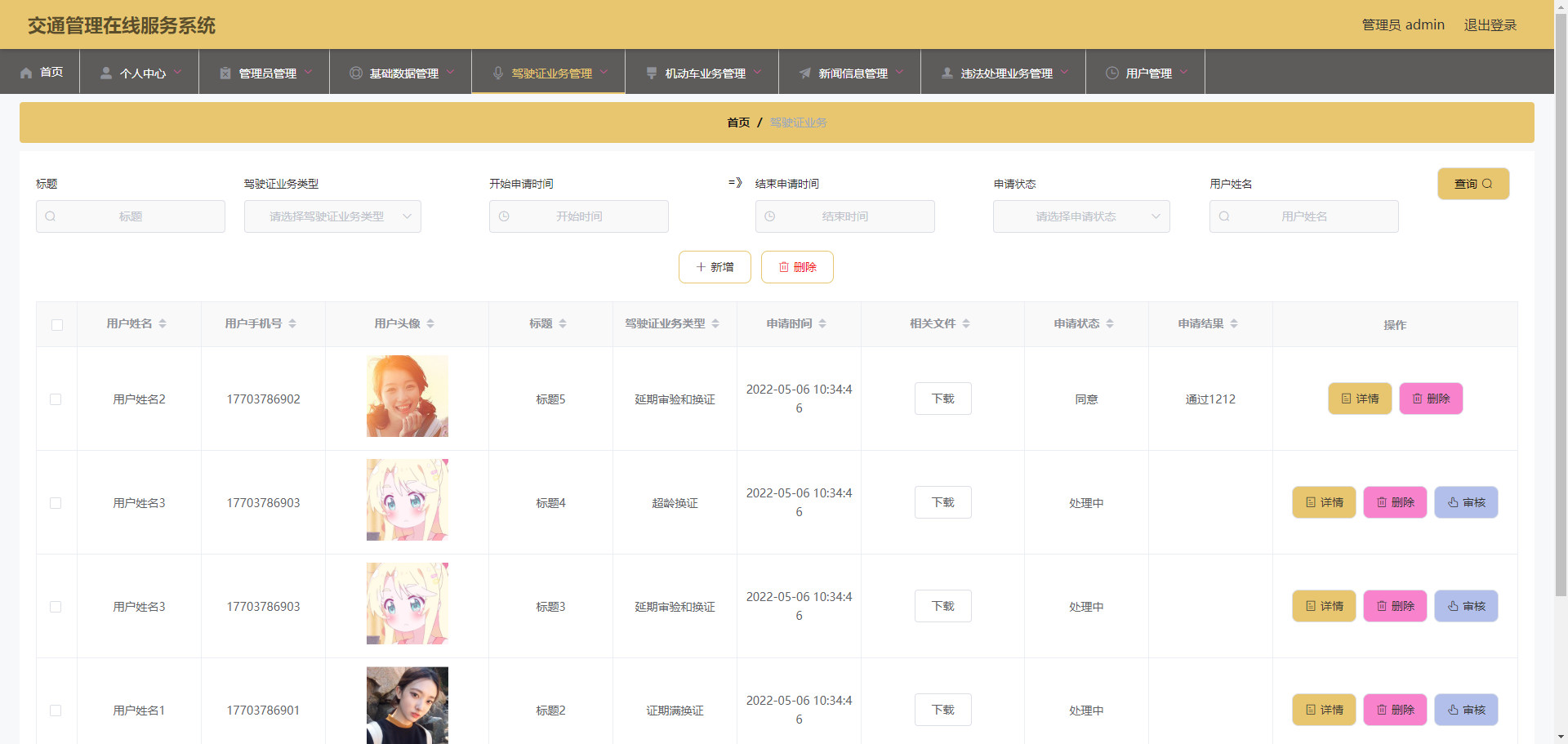Click 管理员 admin in the header
Screen dimensions: 1568x744
[x=1403, y=25]
